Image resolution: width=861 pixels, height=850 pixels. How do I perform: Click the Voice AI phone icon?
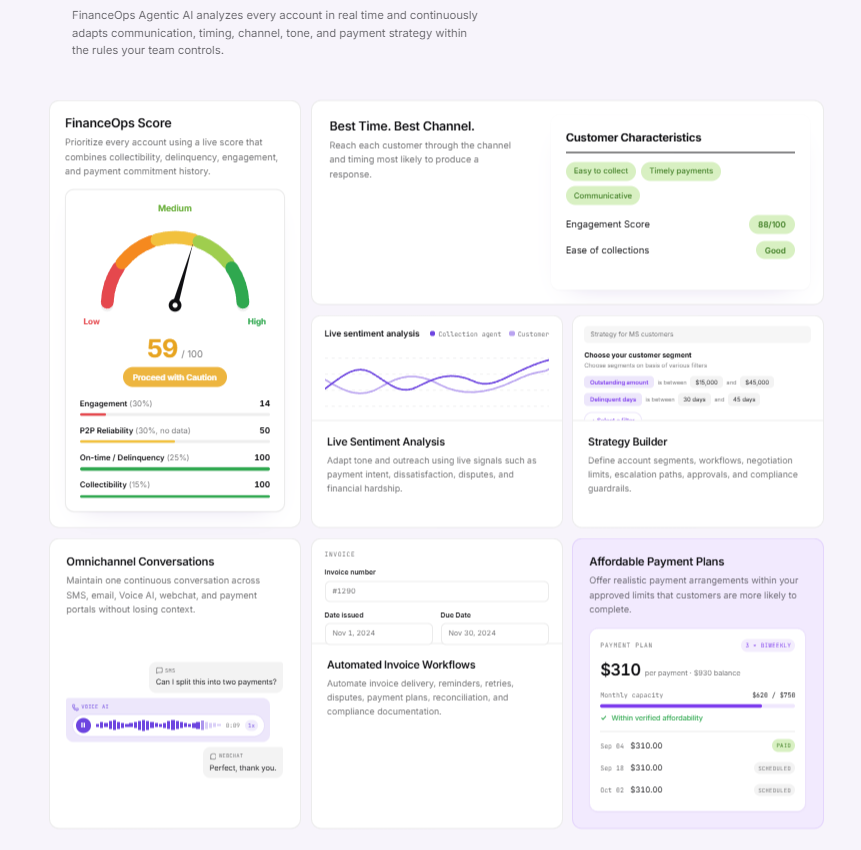(x=75, y=707)
